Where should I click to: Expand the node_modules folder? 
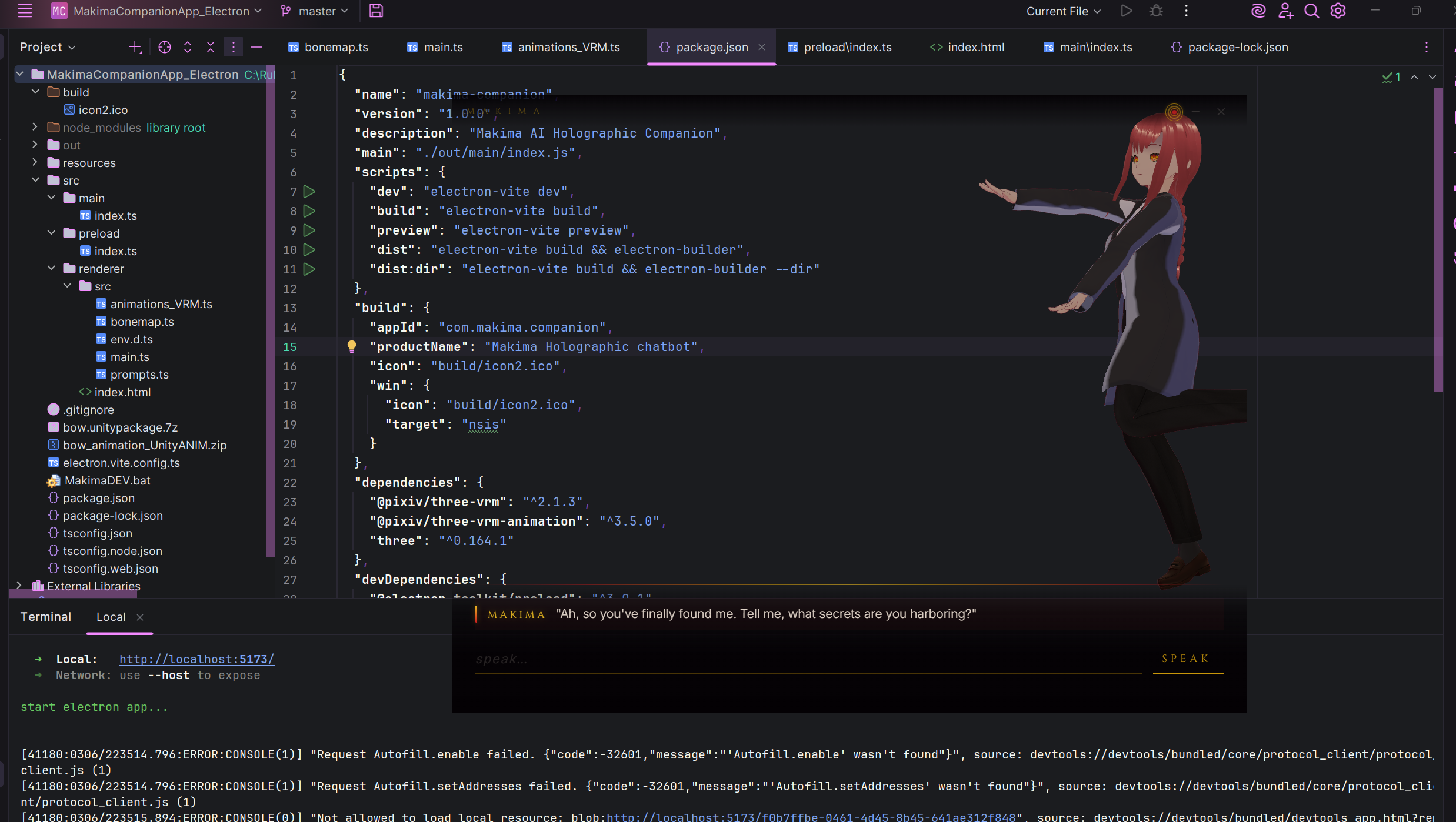click(x=35, y=127)
